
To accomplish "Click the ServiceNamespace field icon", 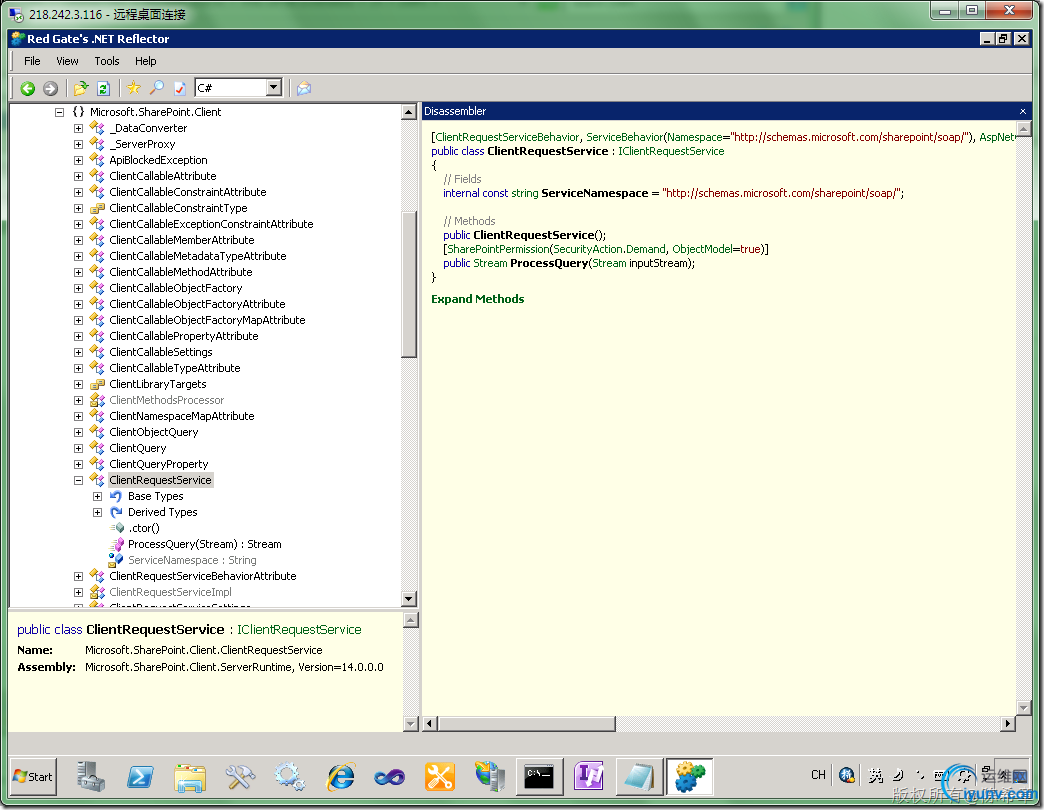I will [x=117, y=560].
